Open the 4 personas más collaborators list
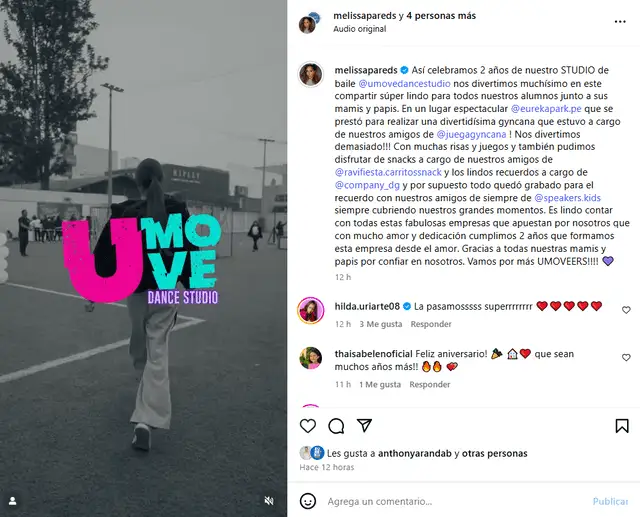This screenshot has width=640, height=517. (x=441, y=16)
